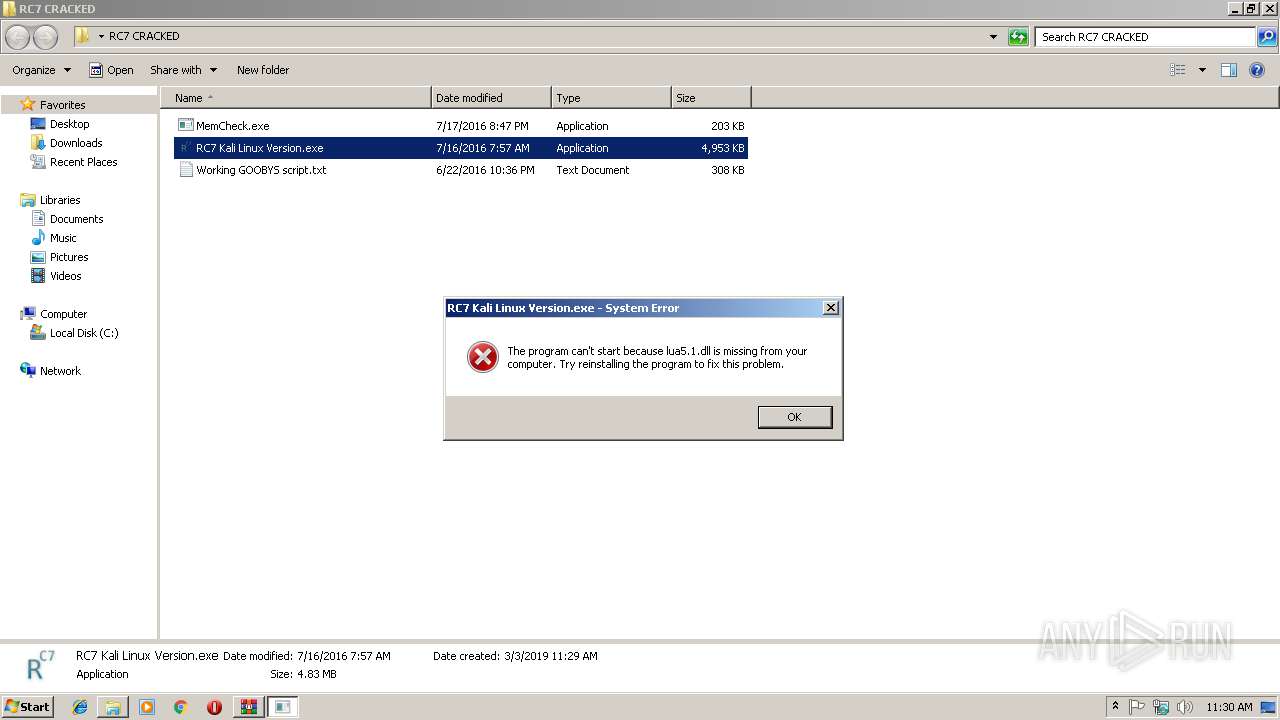Viewport: 1280px width, 720px height.
Task: Select Favorites in the navigation pane
Action: 62,105
